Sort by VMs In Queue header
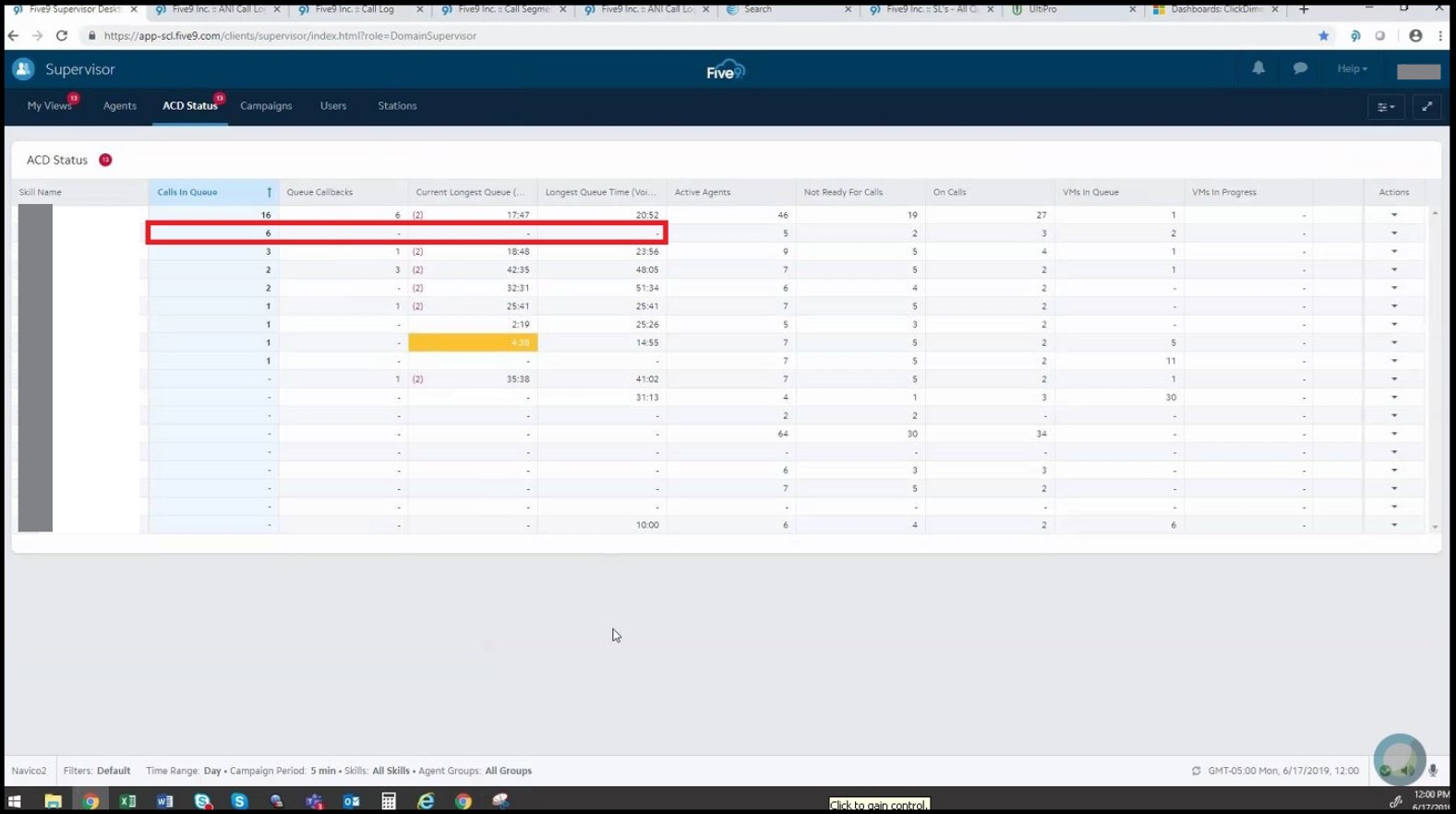 point(1118,192)
